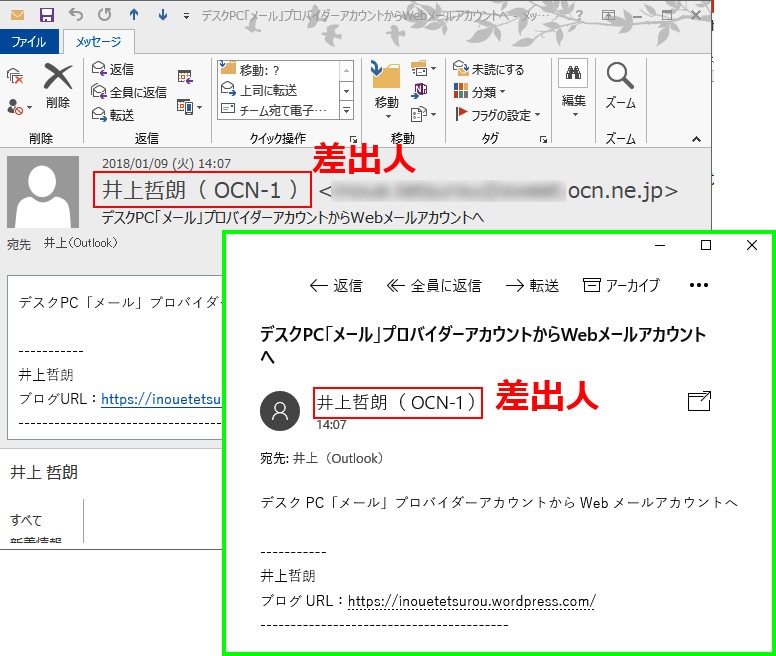Click the 14:07 timestamp in Mail app

[332, 424]
